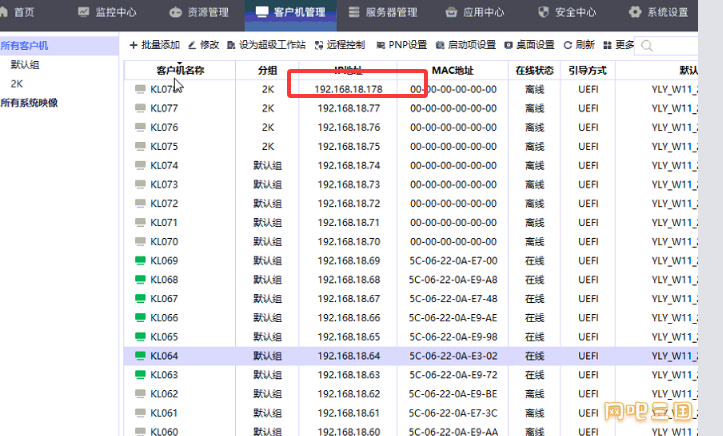Select KL060 client name text
The height and width of the screenshot is (436, 723).
(164, 431)
